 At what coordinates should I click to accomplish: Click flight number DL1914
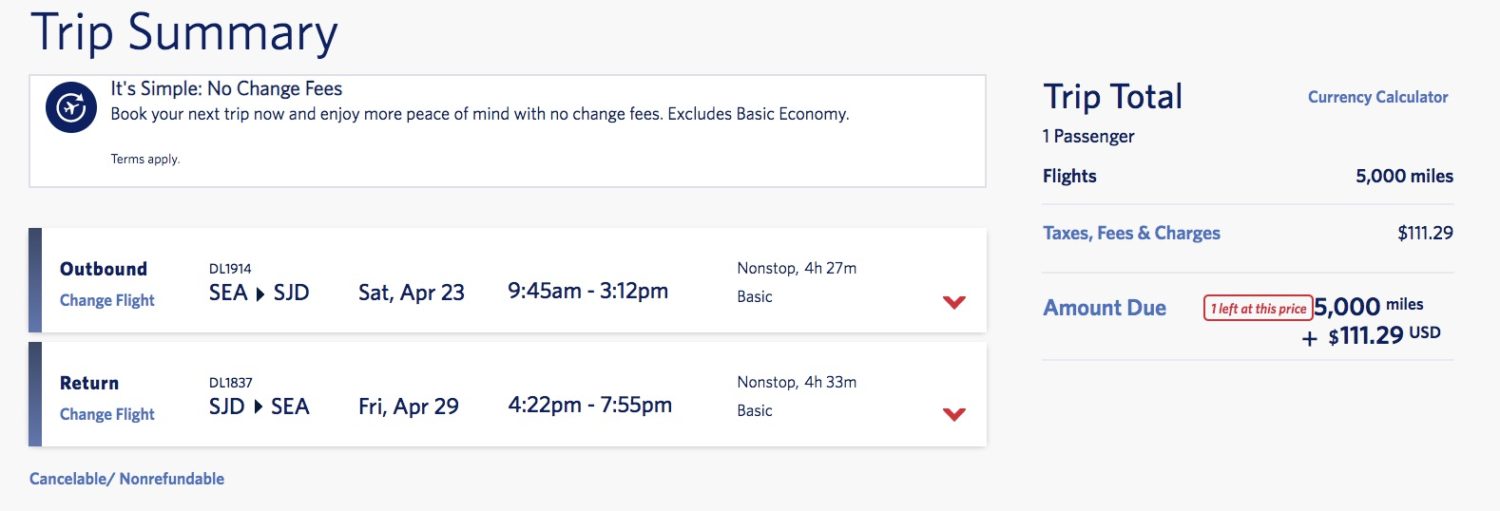tap(230, 269)
